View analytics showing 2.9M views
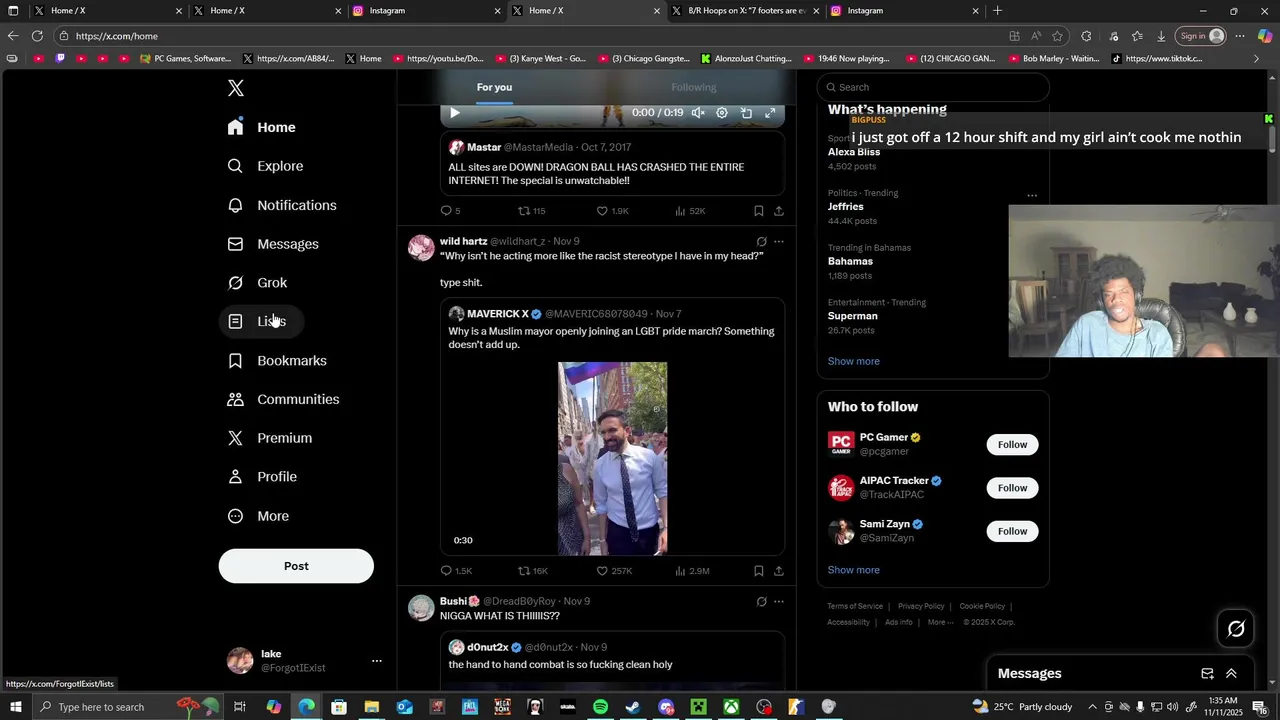1280x720 pixels. pyautogui.click(x=692, y=571)
